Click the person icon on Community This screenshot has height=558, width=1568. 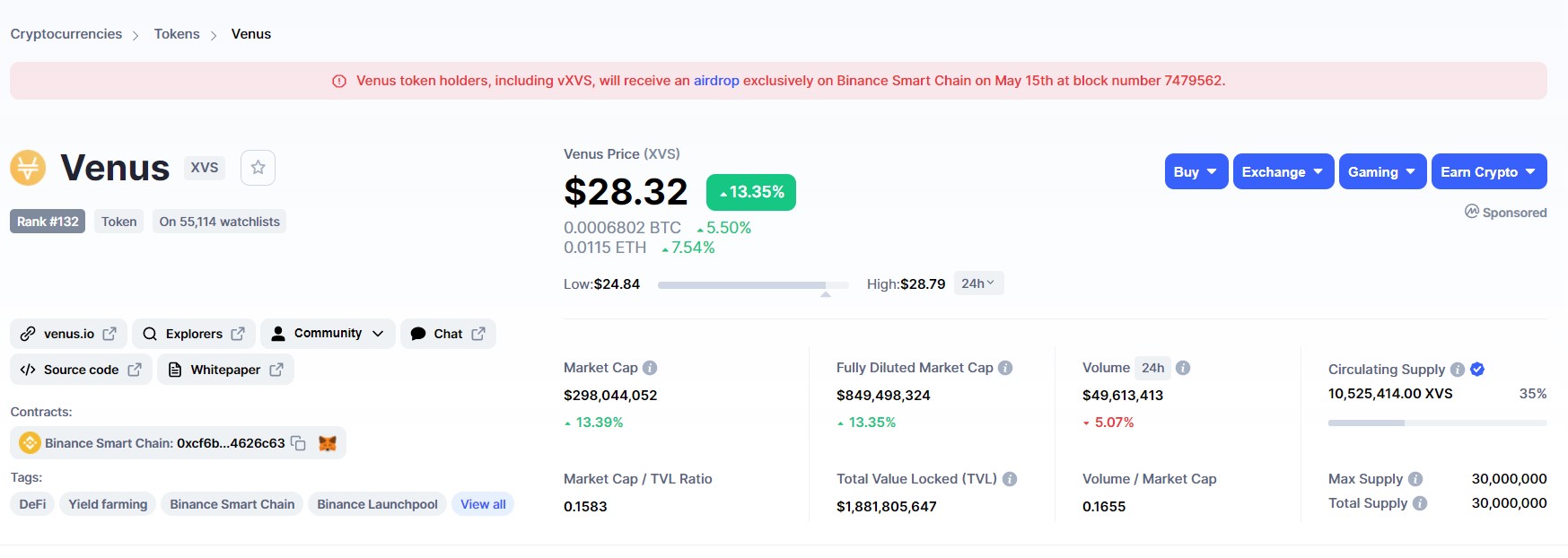pos(278,334)
